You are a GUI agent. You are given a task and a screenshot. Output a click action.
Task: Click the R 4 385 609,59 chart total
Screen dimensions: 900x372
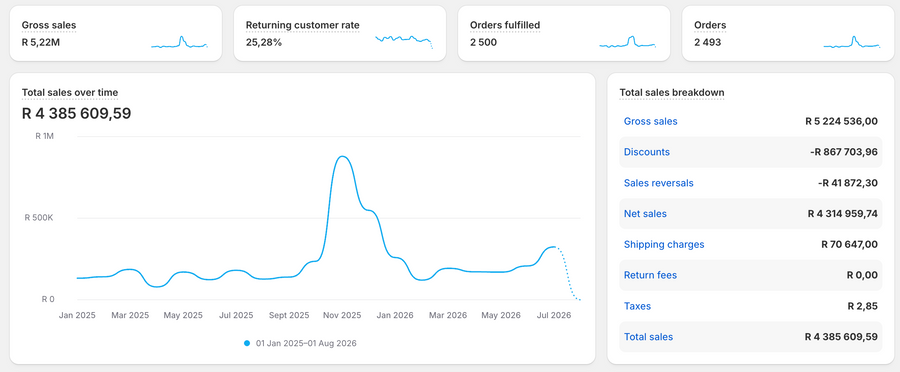pos(76,114)
